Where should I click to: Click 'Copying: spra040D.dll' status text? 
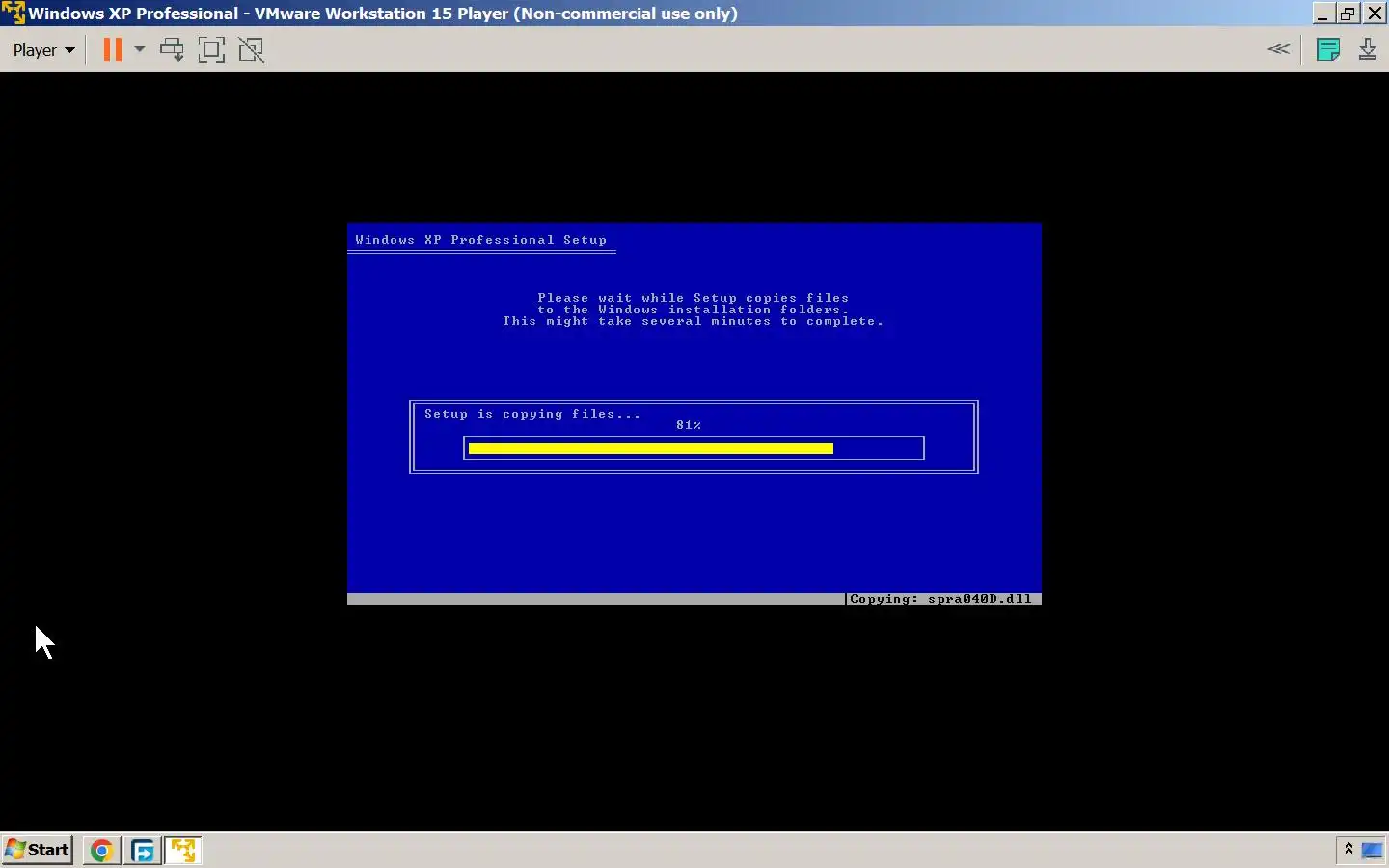(x=941, y=599)
